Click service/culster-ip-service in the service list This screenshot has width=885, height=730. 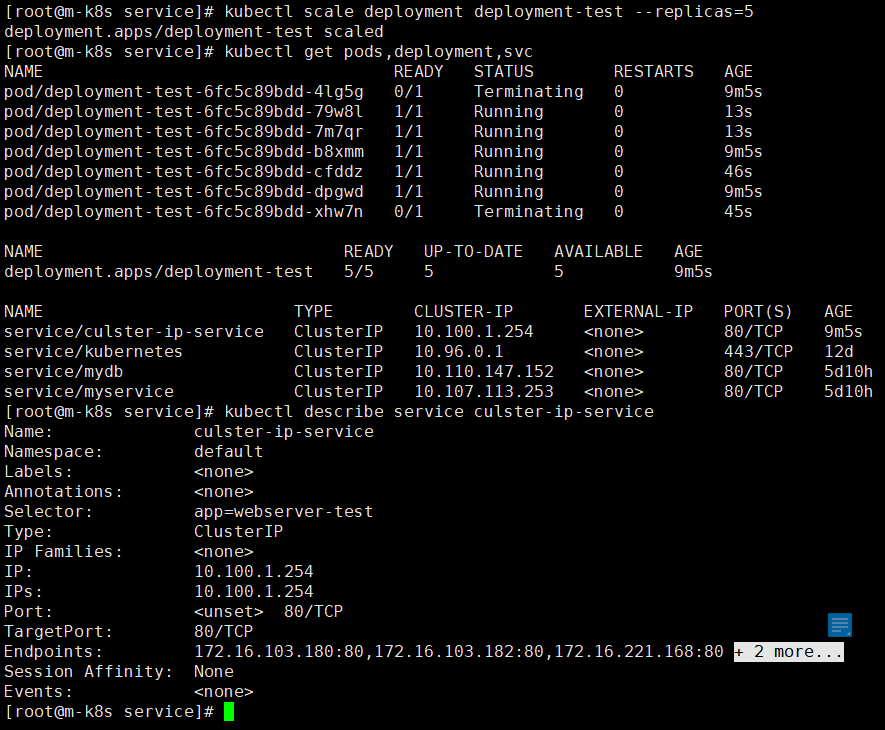(x=134, y=331)
